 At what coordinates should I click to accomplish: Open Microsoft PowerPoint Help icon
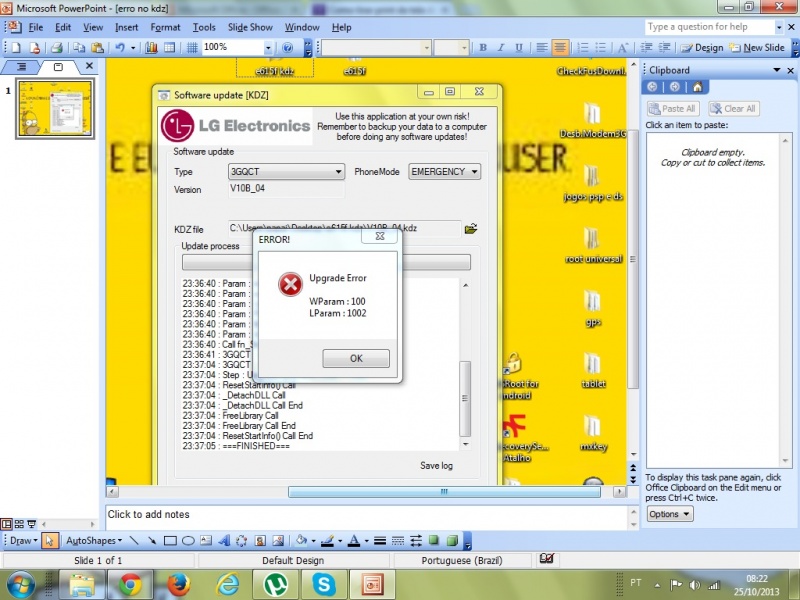[x=288, y=48]
